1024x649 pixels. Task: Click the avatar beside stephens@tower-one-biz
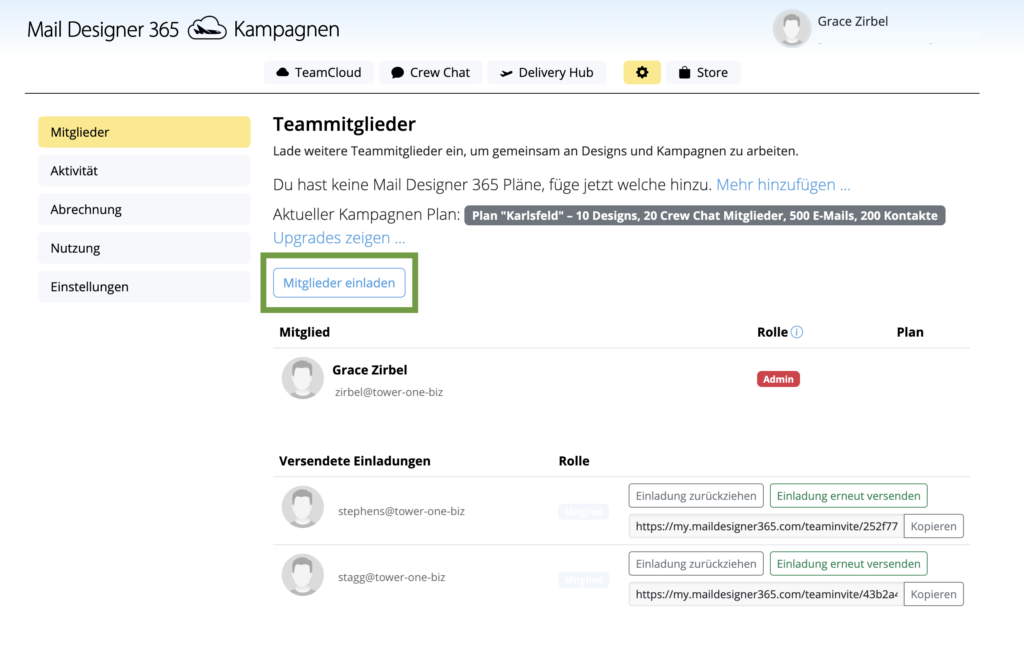point(302,507)
